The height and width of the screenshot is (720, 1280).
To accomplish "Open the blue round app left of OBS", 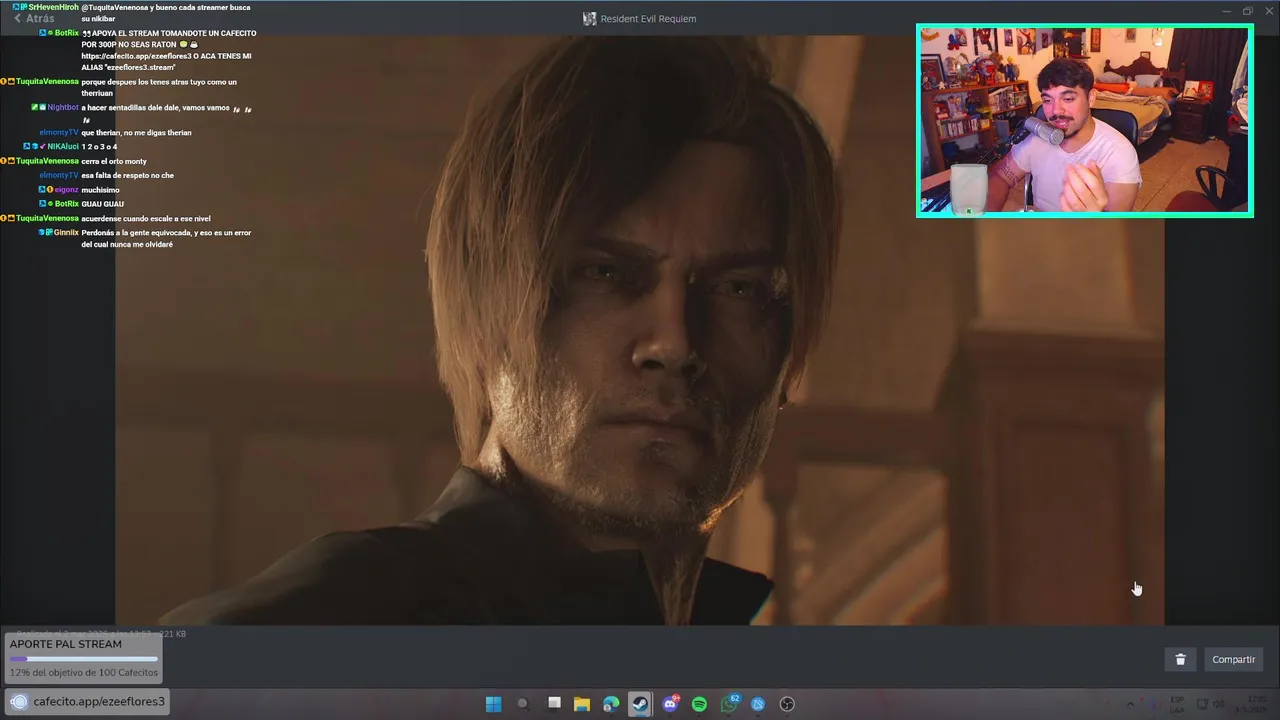I will tap(758, 704).
